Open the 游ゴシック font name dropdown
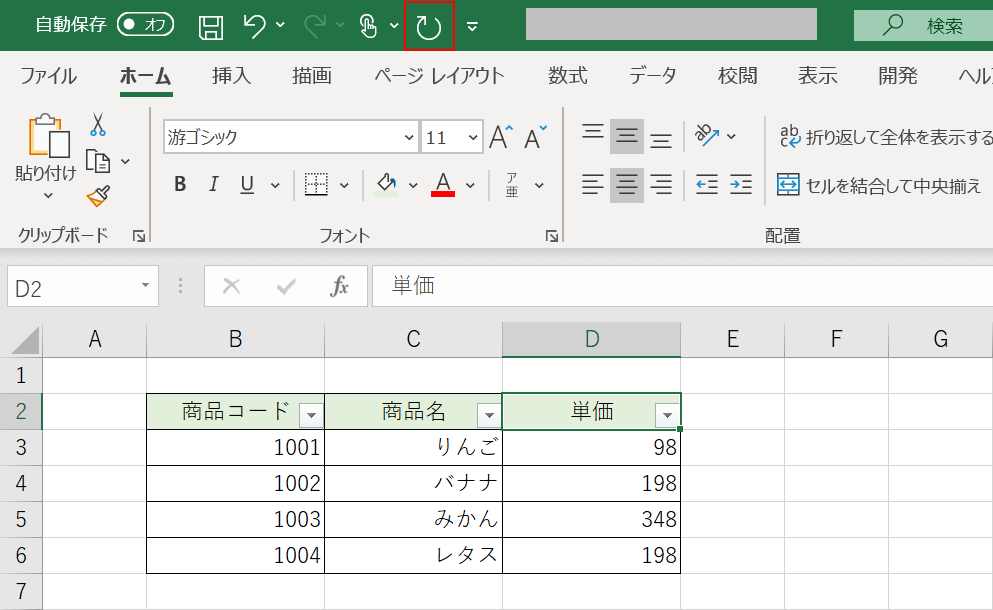Viewport: 993px width, 610px height. tap(408, 136)
